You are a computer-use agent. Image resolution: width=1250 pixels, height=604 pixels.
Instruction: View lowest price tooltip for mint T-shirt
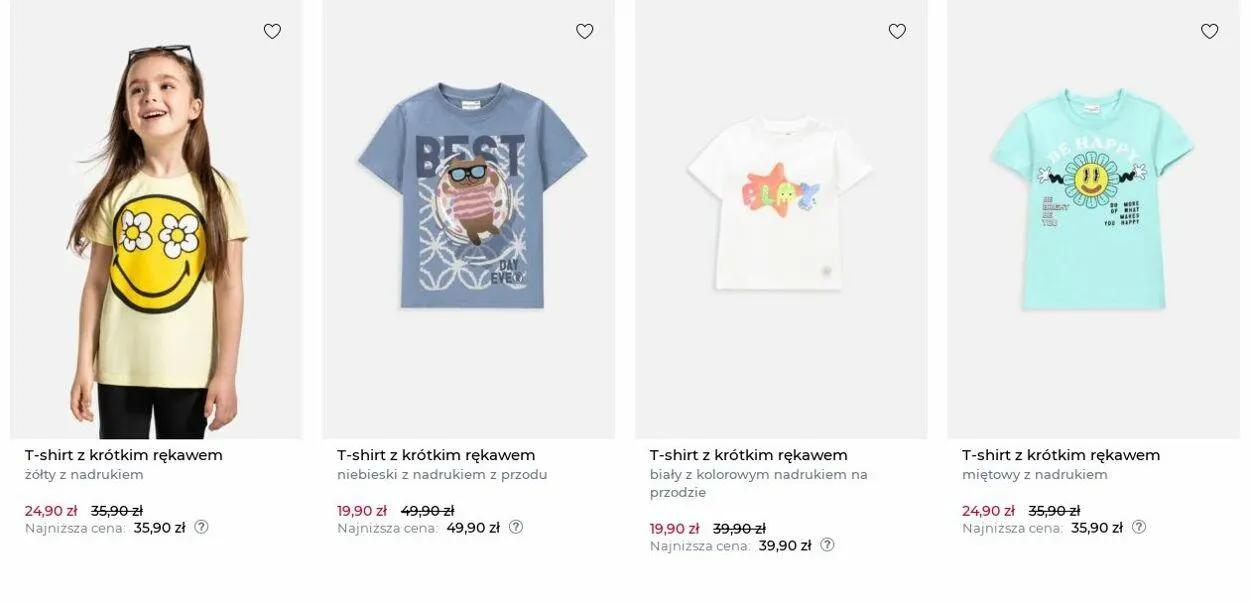coord(1139,527)
